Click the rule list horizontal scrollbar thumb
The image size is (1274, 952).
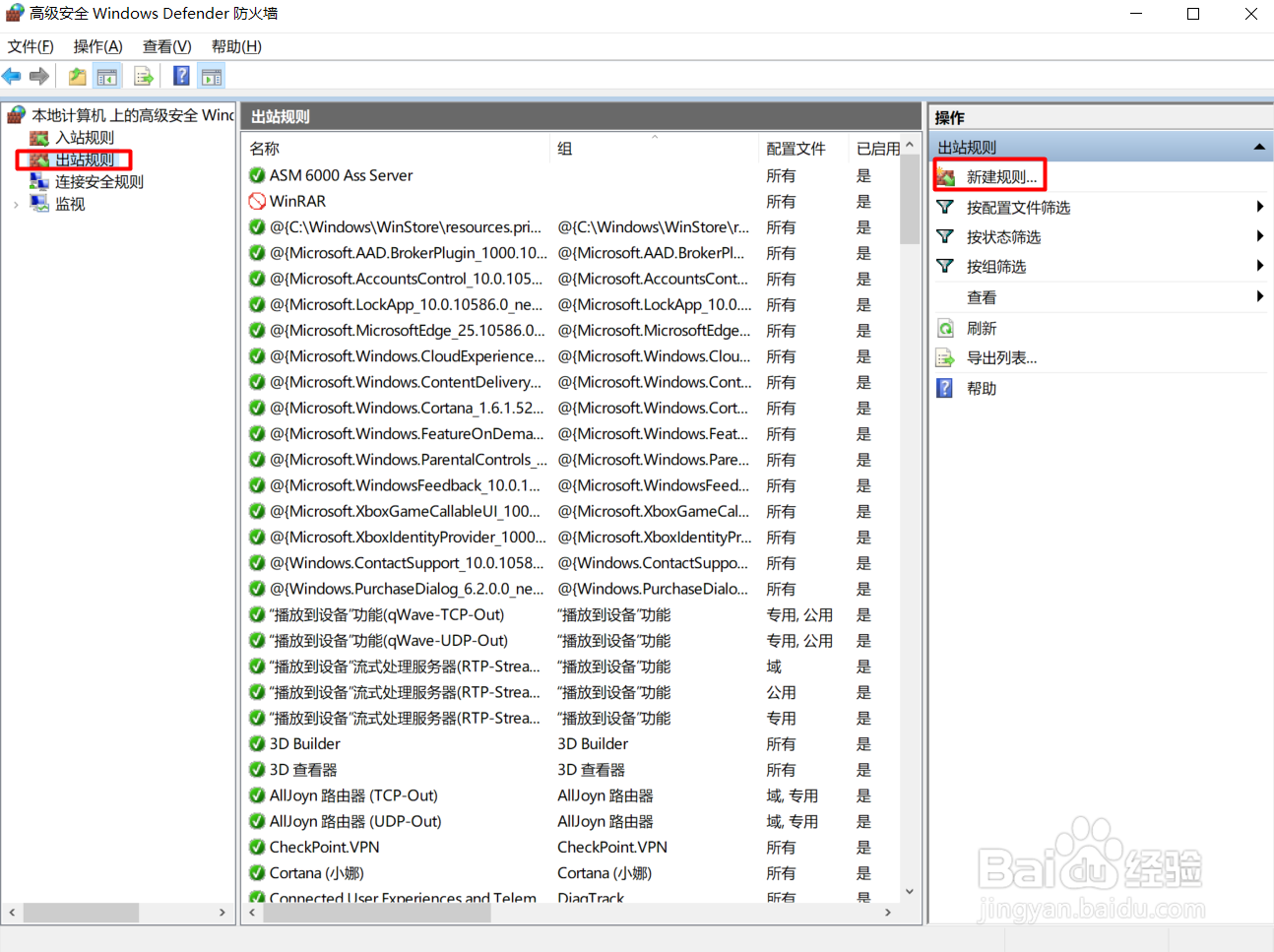click(x=376, y=913)
